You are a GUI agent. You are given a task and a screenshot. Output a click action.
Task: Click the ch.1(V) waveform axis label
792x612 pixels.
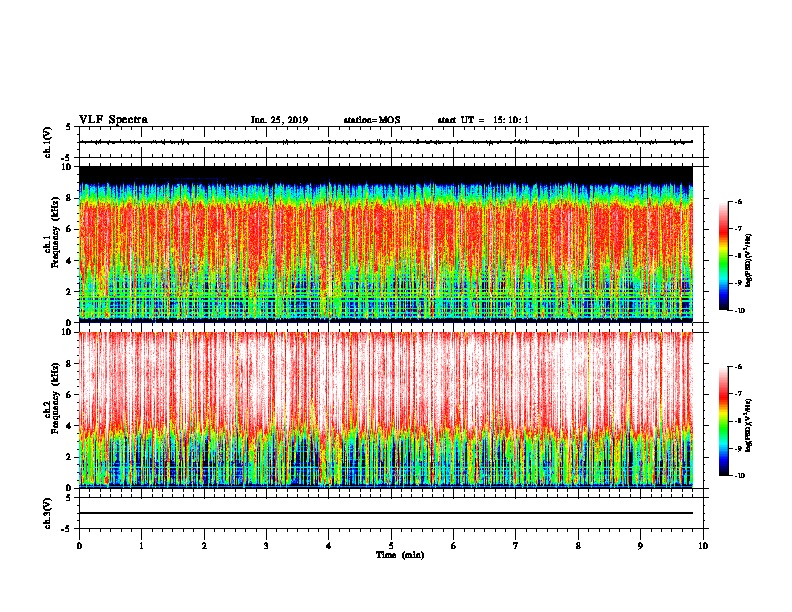(48, 142)
